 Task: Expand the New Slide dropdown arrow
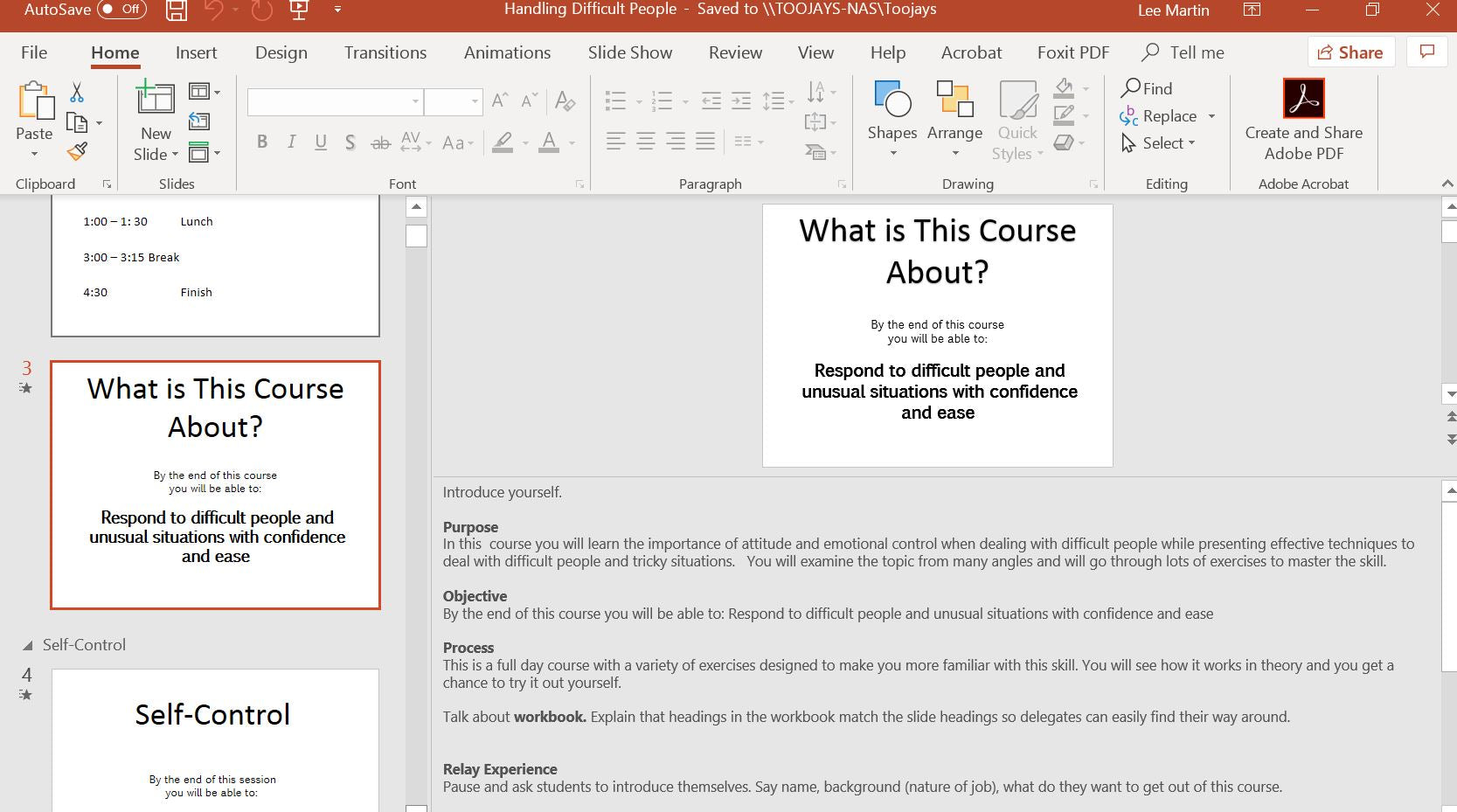point(175,155)
